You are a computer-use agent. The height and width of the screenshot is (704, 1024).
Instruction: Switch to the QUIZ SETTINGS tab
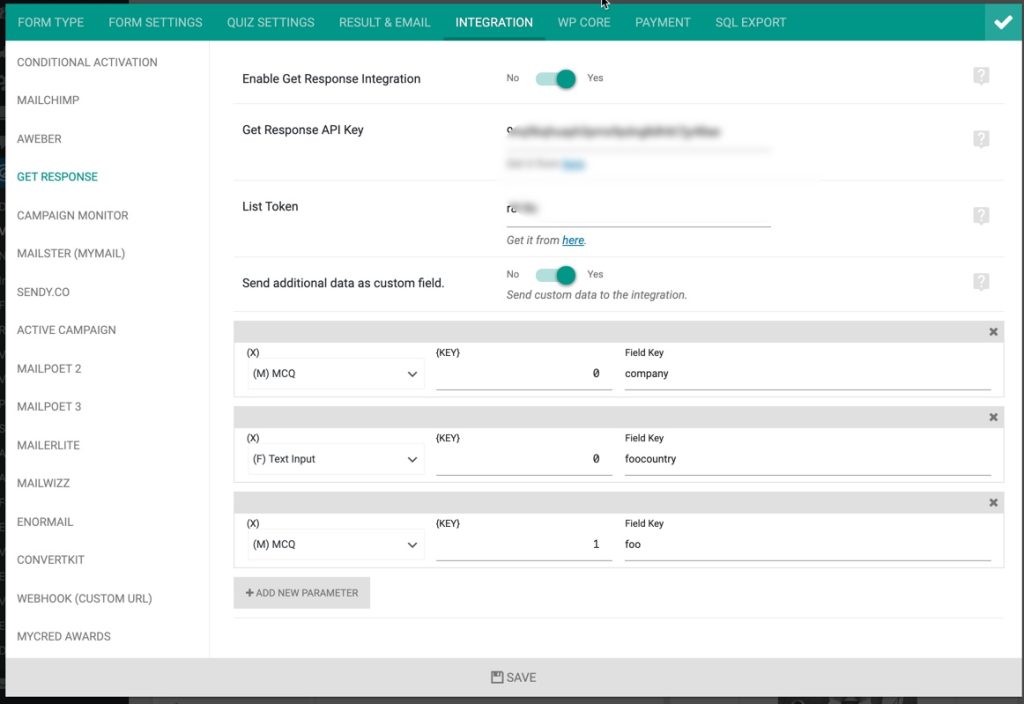coord(270,21)
